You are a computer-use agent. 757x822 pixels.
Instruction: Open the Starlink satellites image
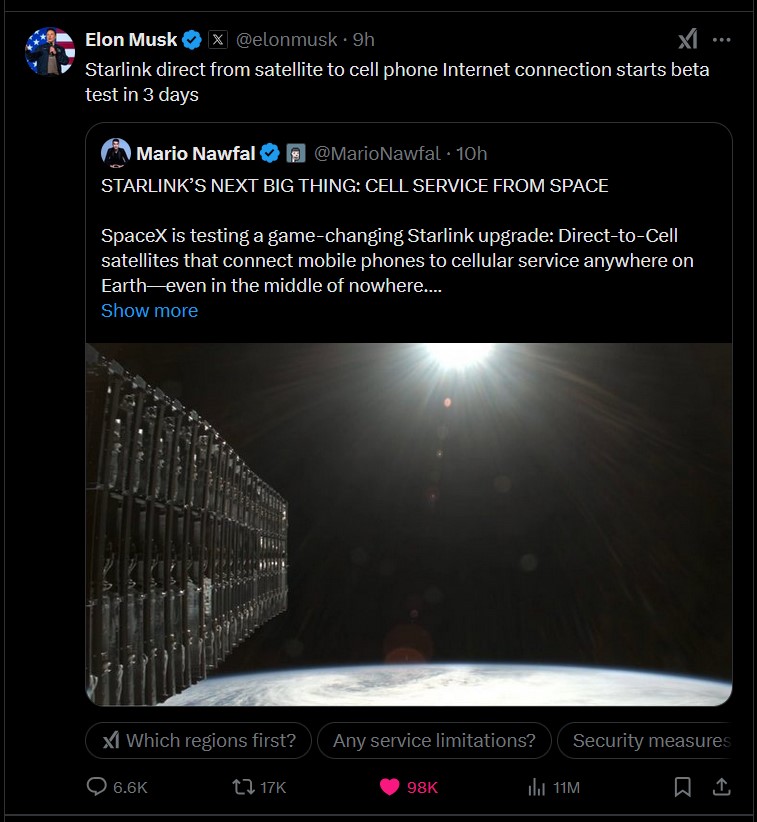click(x=409, y=524)
